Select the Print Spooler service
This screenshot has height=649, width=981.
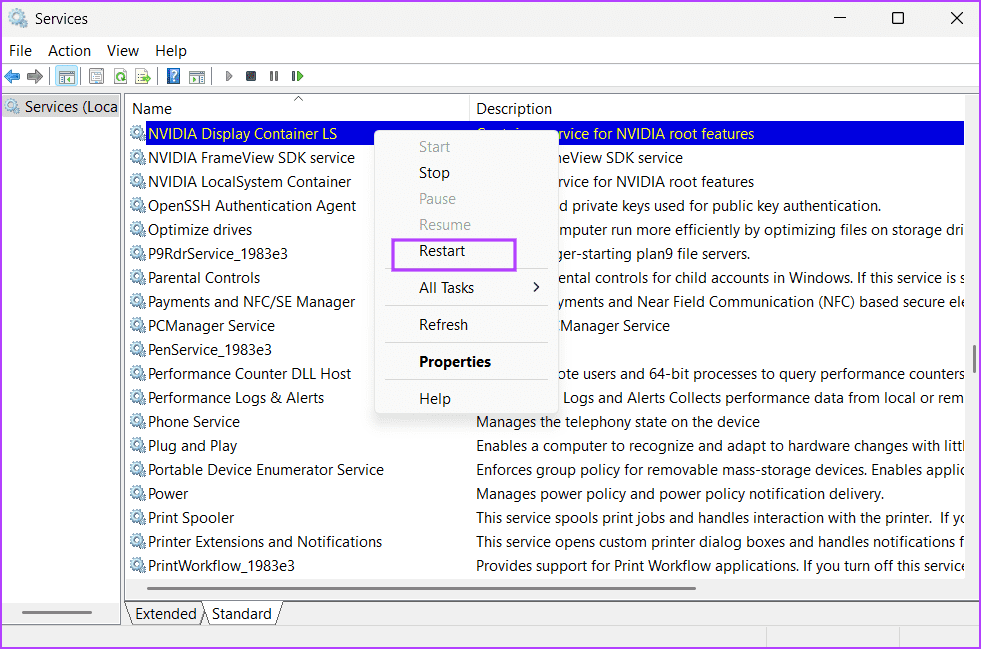(x=191, y=518)
